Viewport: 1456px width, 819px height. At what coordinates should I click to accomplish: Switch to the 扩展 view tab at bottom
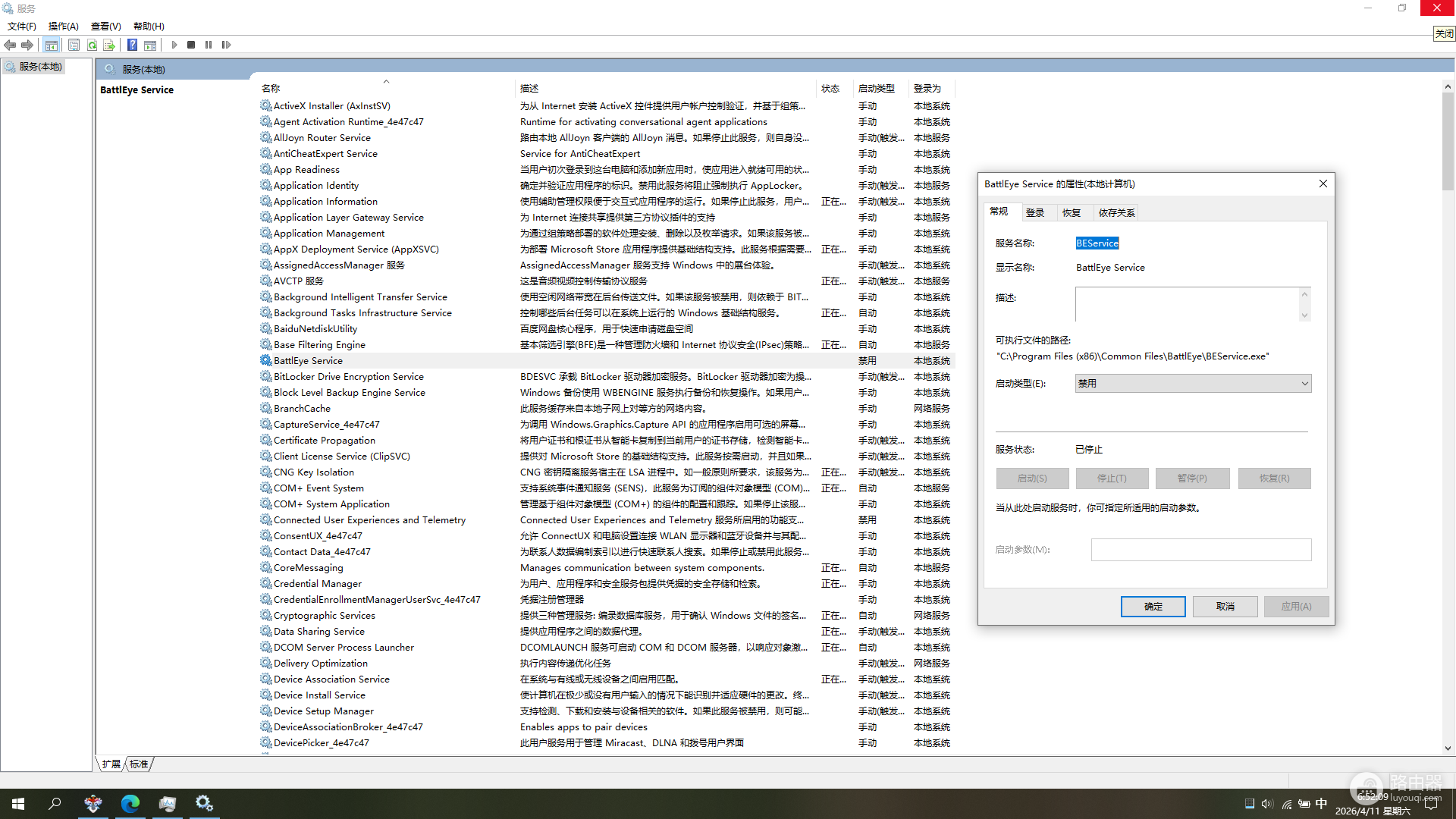coord(111,764)
